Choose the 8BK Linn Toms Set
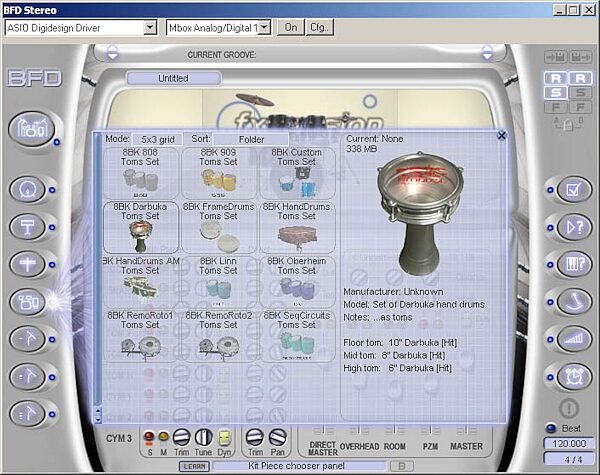 218,282
